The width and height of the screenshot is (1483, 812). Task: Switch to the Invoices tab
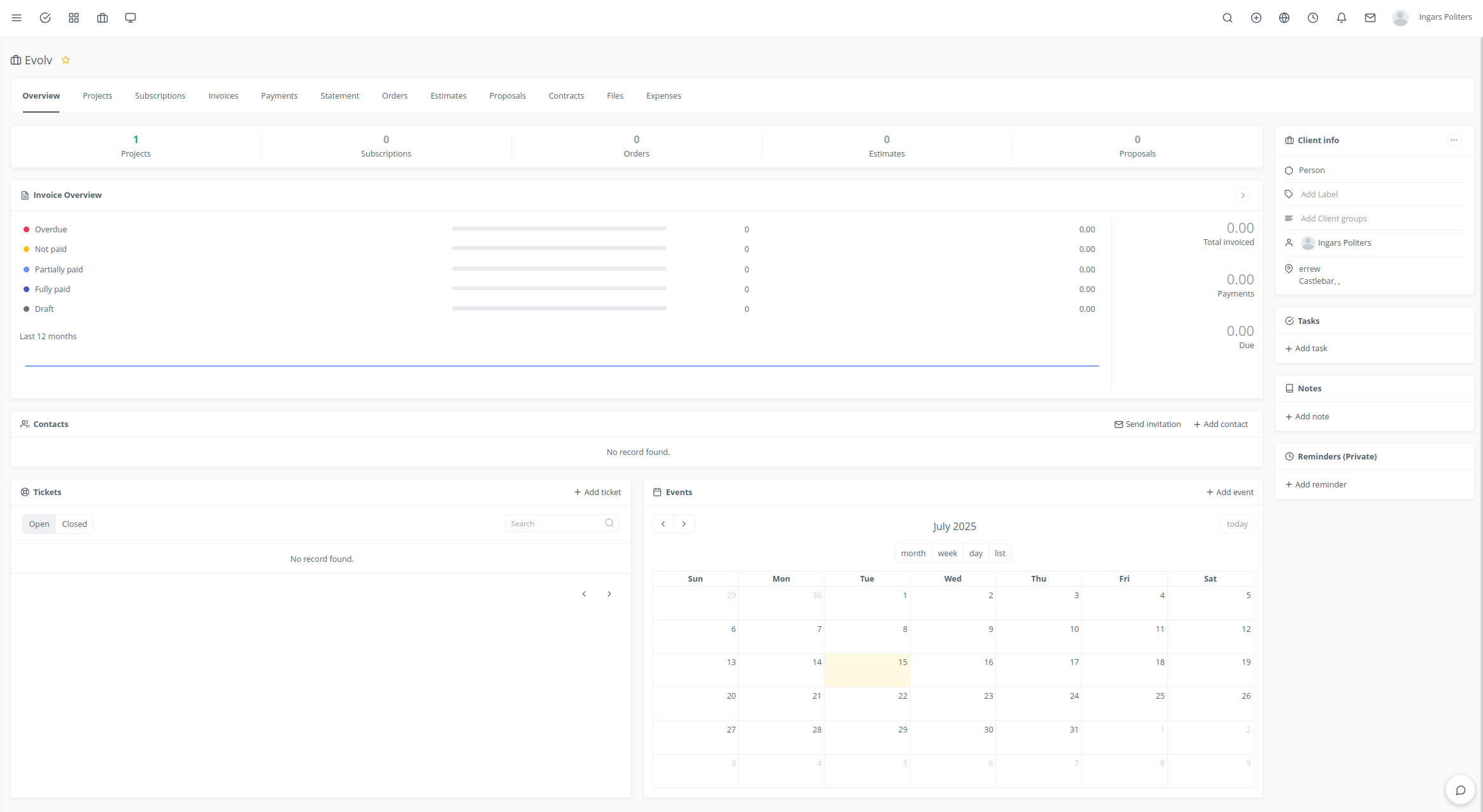[x=223, y=95]
